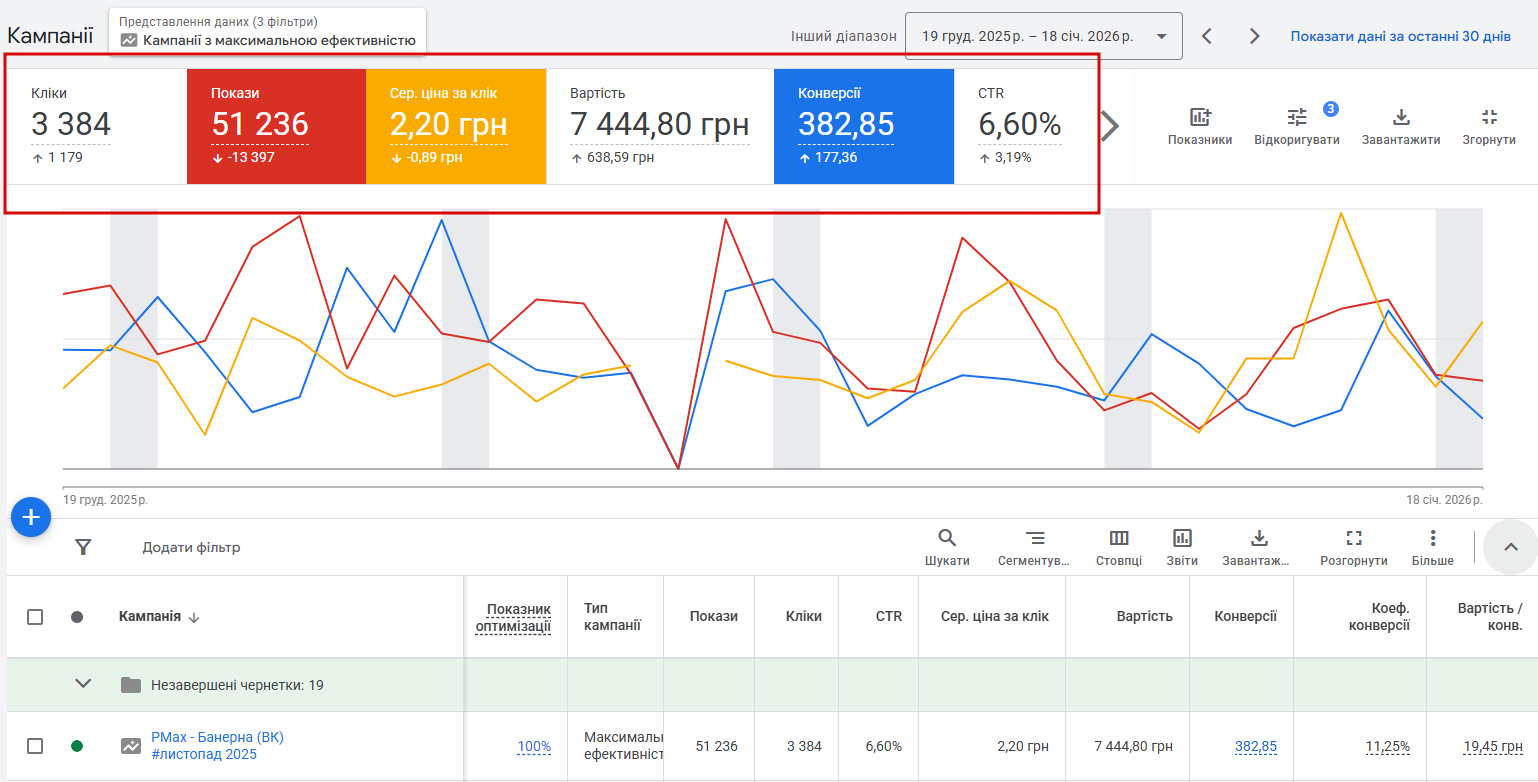The height and width of the screenshot is (782, 1538).
Task: Click the scorecard next arrow after CTR
Action: click(1110, 126)
